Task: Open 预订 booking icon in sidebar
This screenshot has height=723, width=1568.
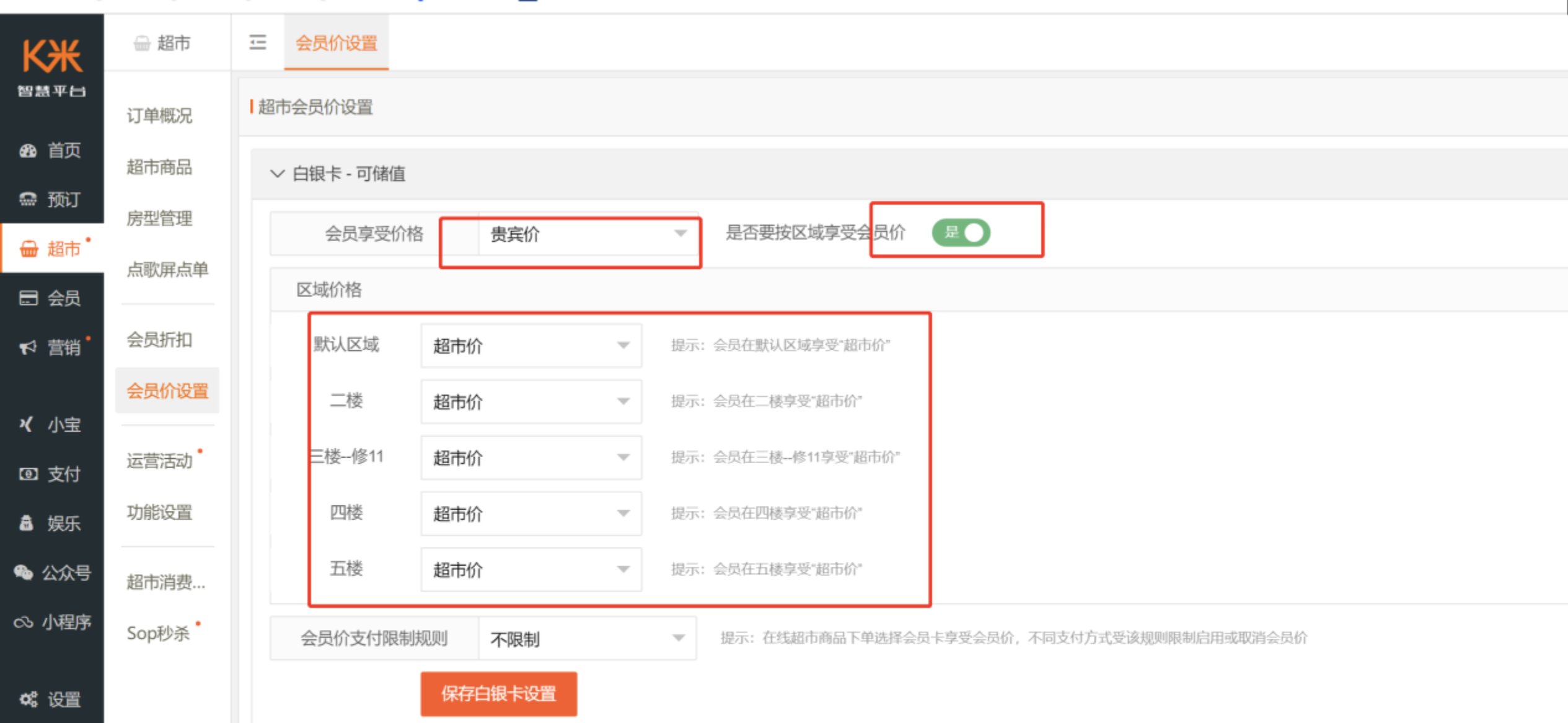Action: pos(28,200)
